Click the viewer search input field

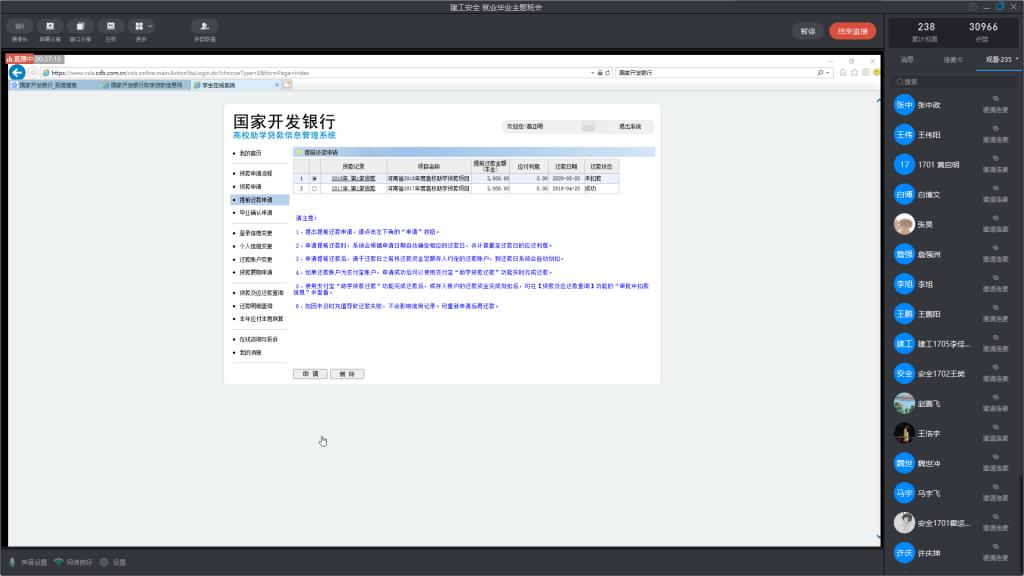click(x=955, y=82)
